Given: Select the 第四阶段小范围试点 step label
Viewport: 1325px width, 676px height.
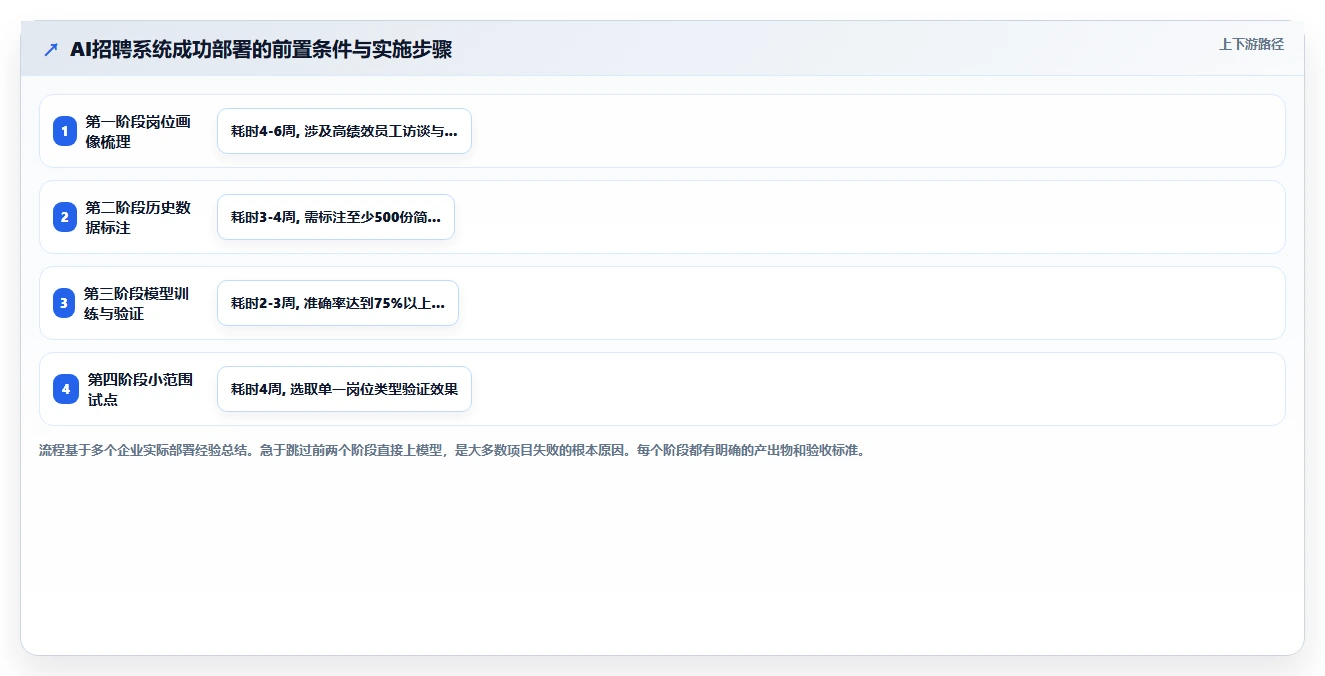Looking at the screenshot, I should [x=140, y=389].
